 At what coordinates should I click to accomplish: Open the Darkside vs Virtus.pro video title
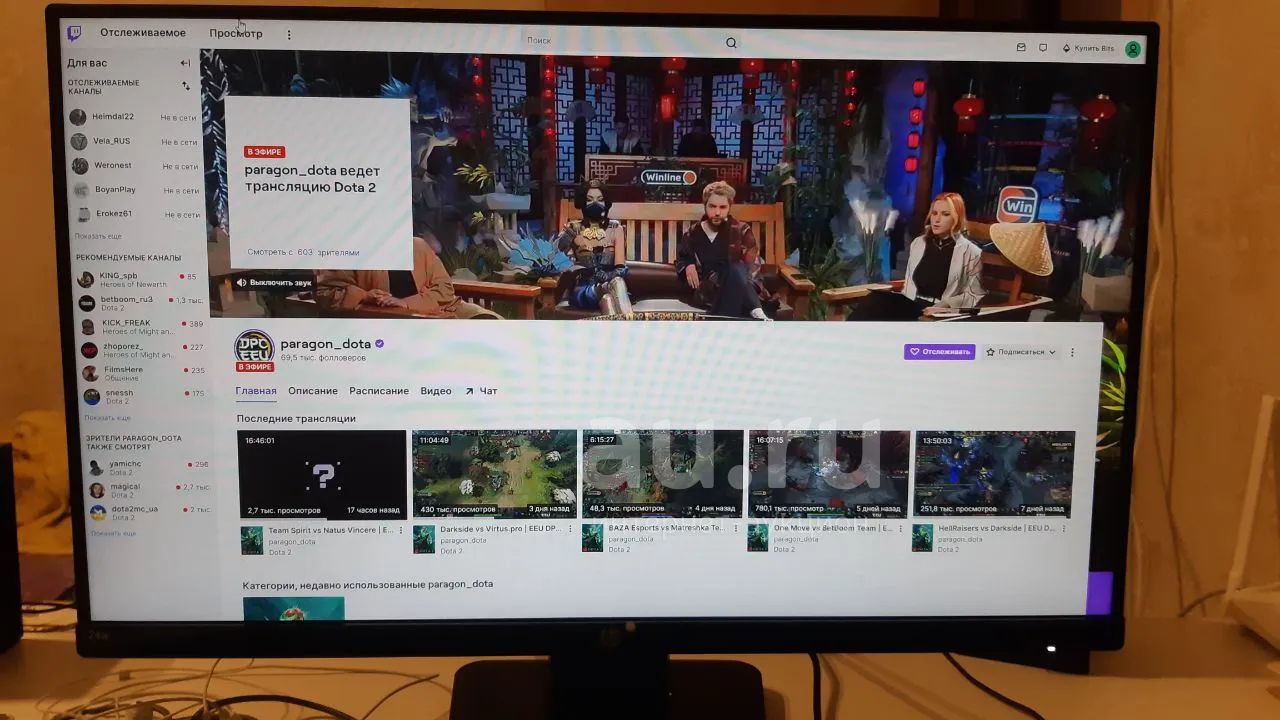click(500, 529)
